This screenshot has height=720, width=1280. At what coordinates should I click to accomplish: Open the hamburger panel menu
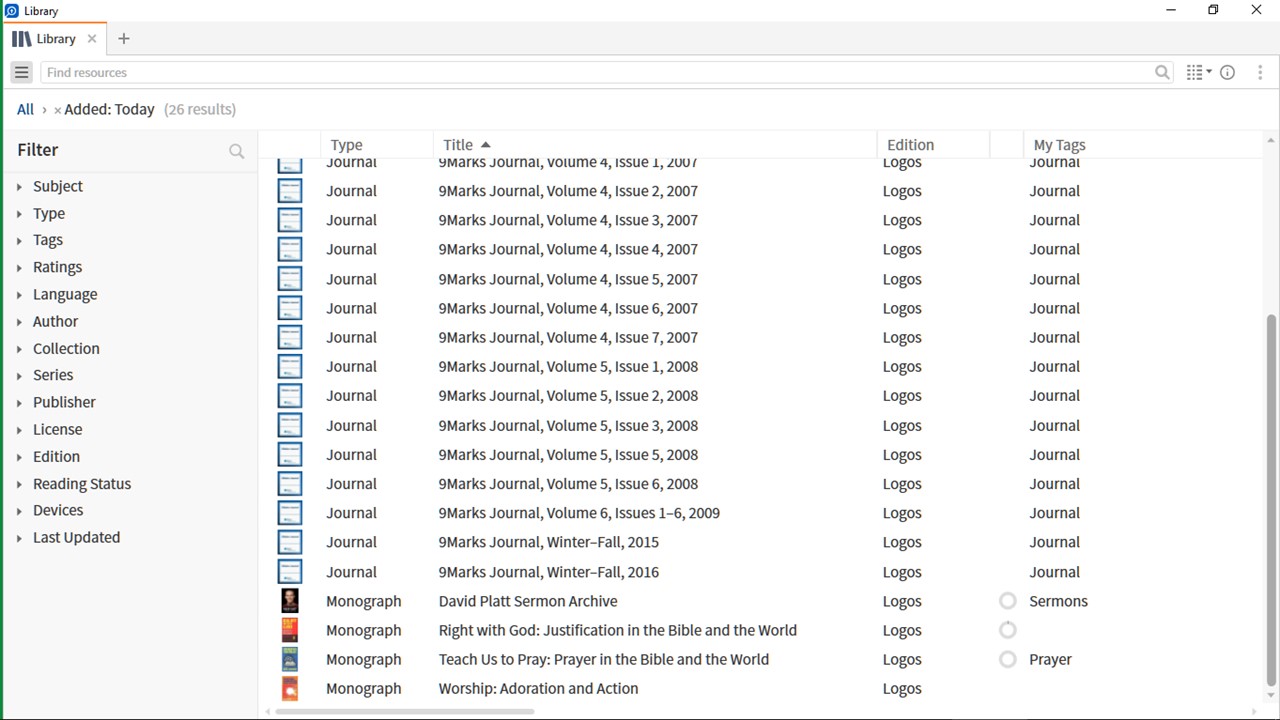tap(21, 72)
